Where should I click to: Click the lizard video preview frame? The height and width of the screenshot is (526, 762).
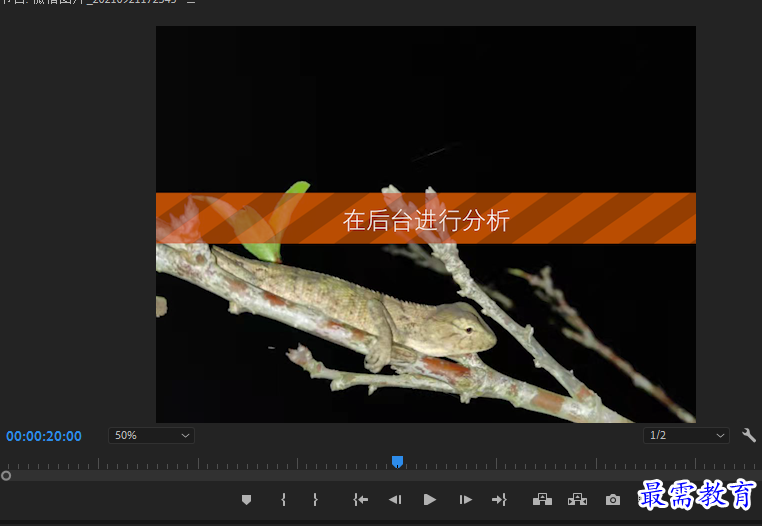coord(426,224)
